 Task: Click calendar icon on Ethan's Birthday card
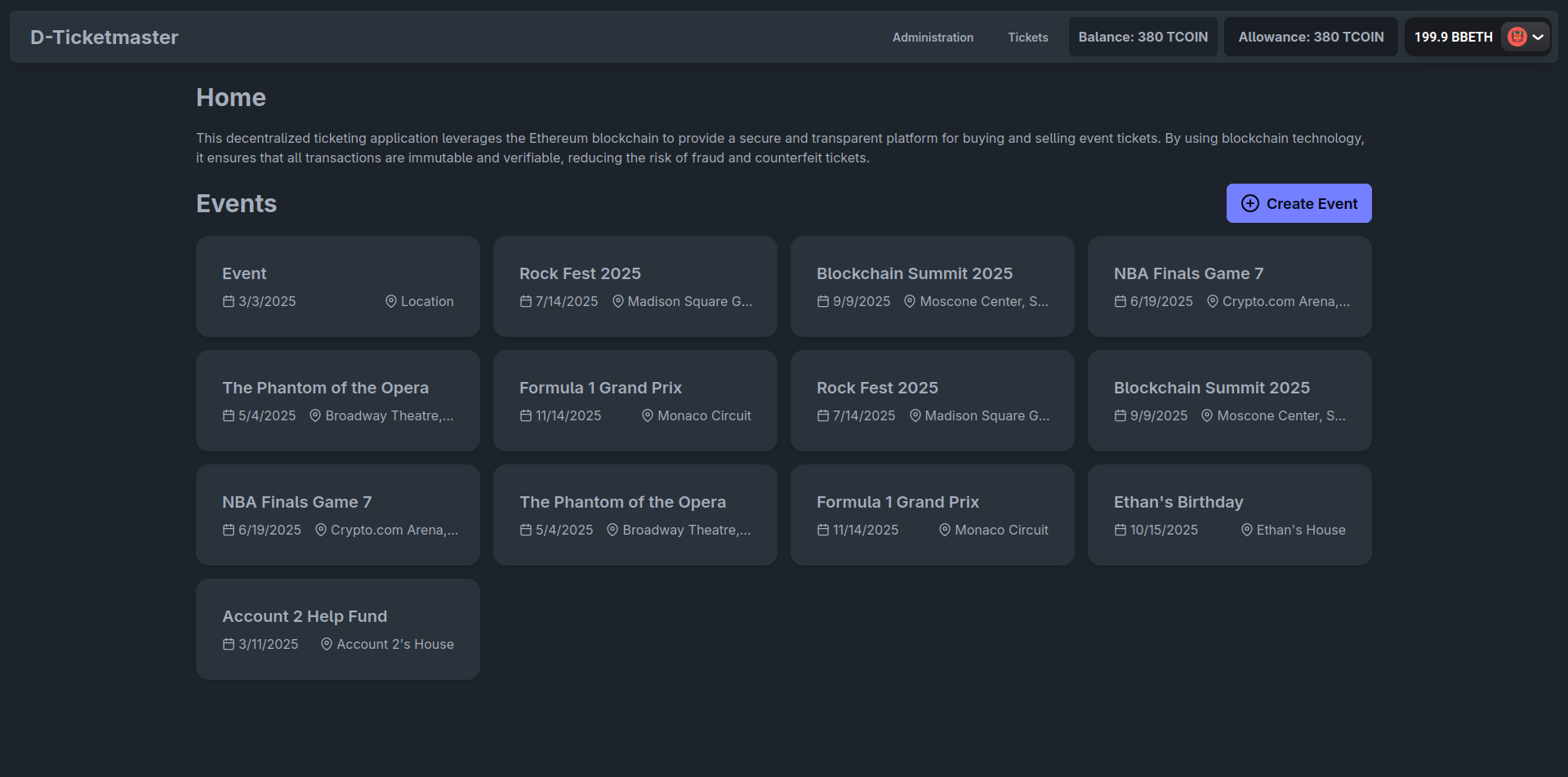tap(1120, 531)
